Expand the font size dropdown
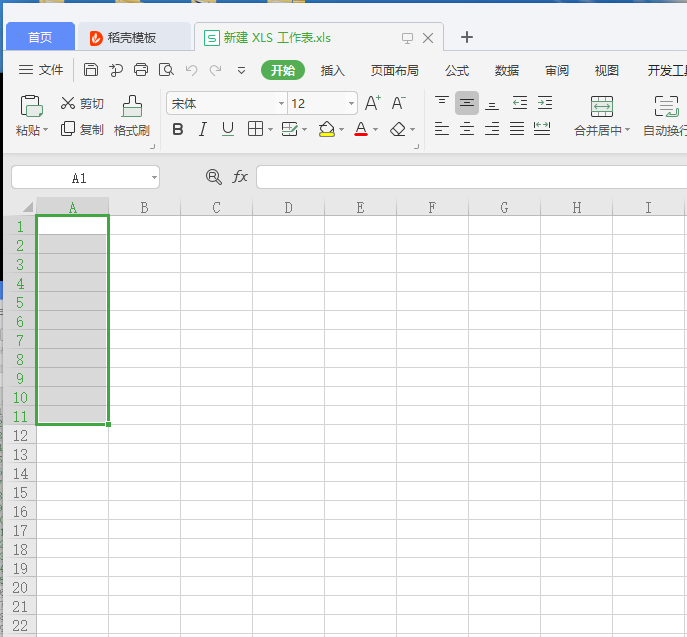 (x=351, y=103)
